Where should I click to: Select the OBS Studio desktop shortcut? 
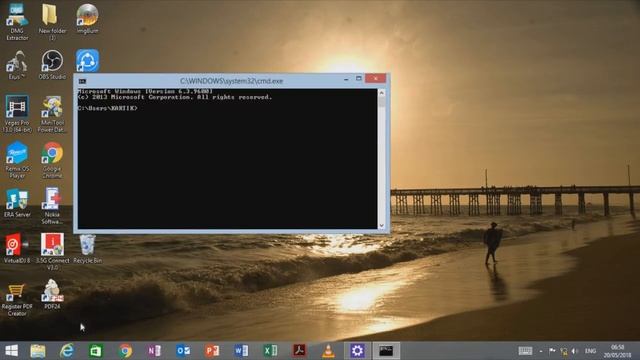(x=52, y=64)
